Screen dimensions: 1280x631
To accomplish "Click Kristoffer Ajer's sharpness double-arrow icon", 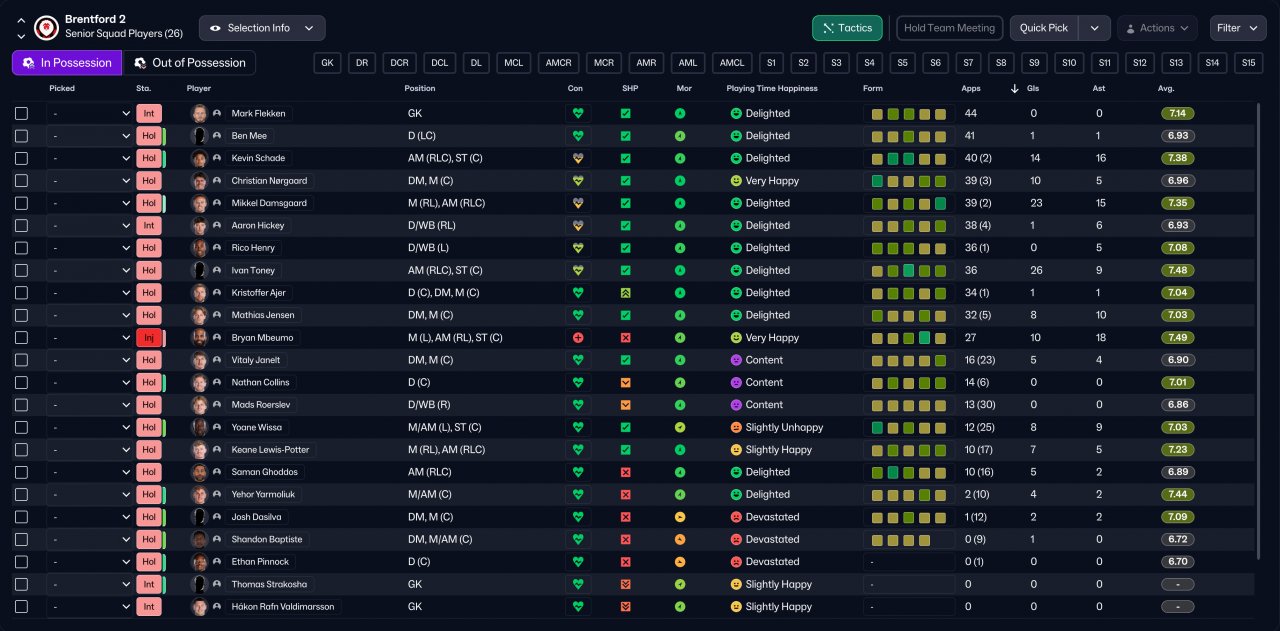I will pyautogui.click(x=626, y=293).
